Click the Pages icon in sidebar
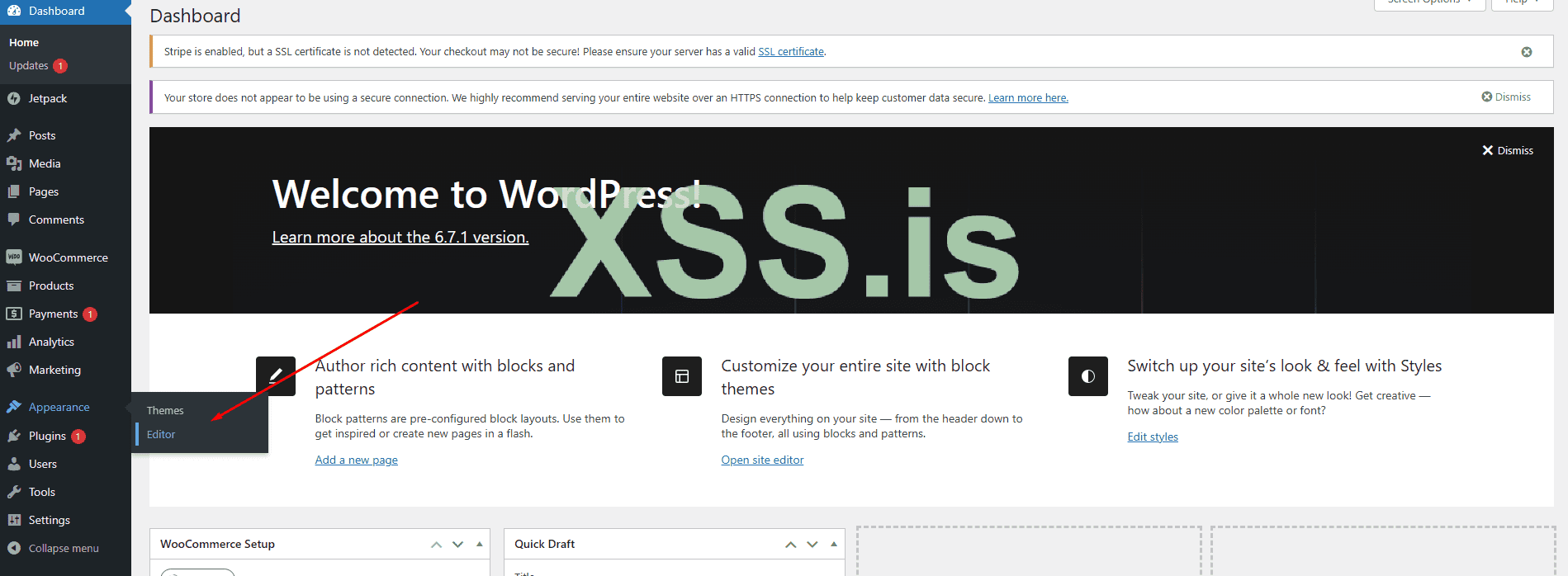The image size is (1568, 576). [x=14, y=191]
